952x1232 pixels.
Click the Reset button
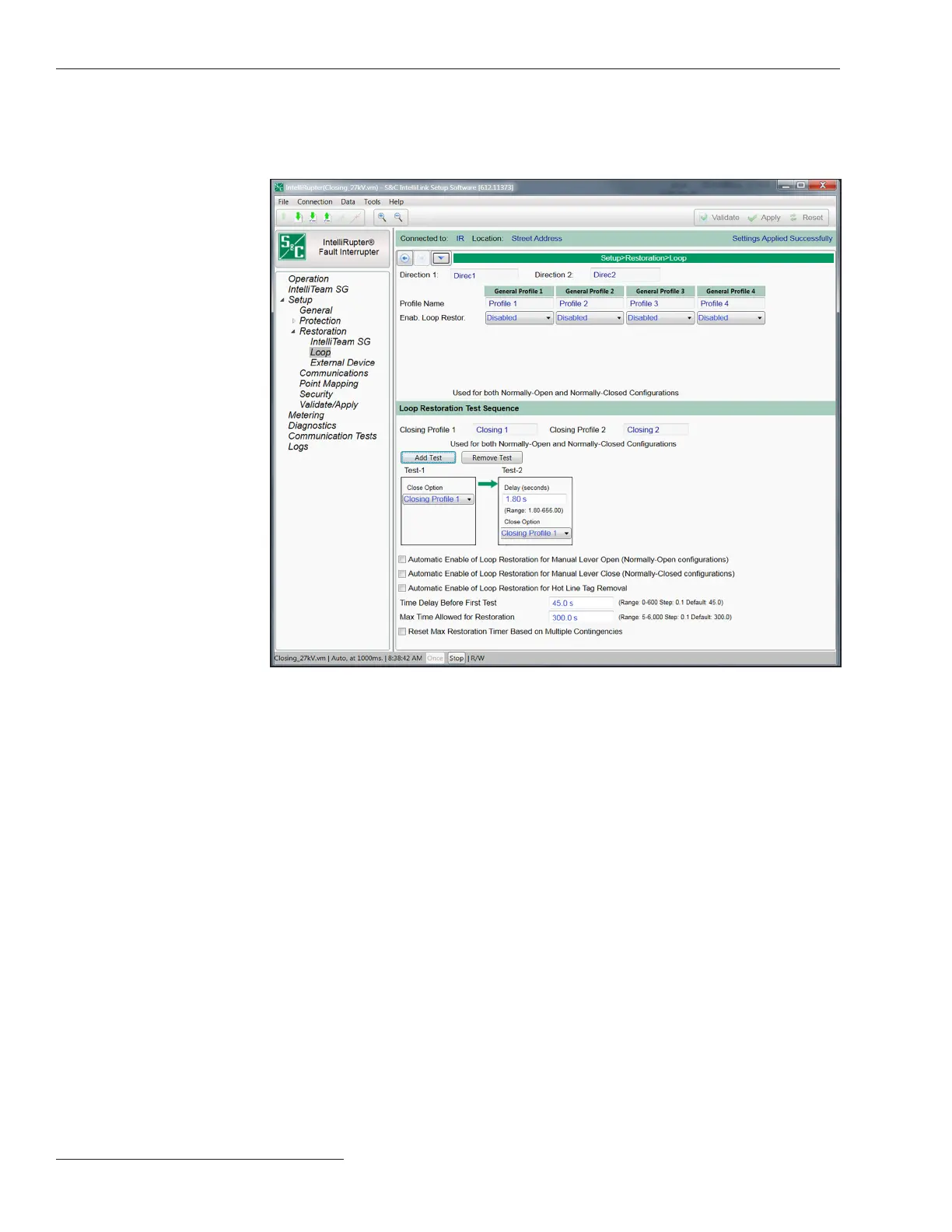point(806,218)
